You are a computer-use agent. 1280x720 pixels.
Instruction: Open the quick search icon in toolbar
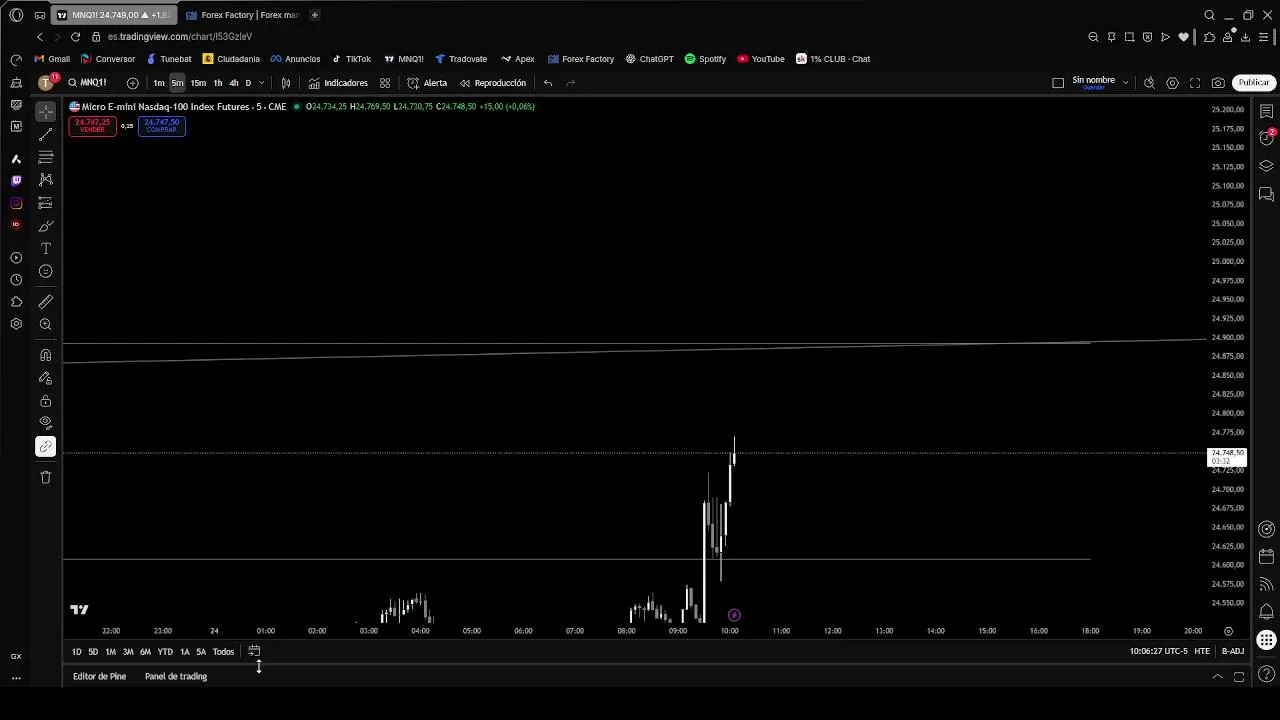point(1149,83)
